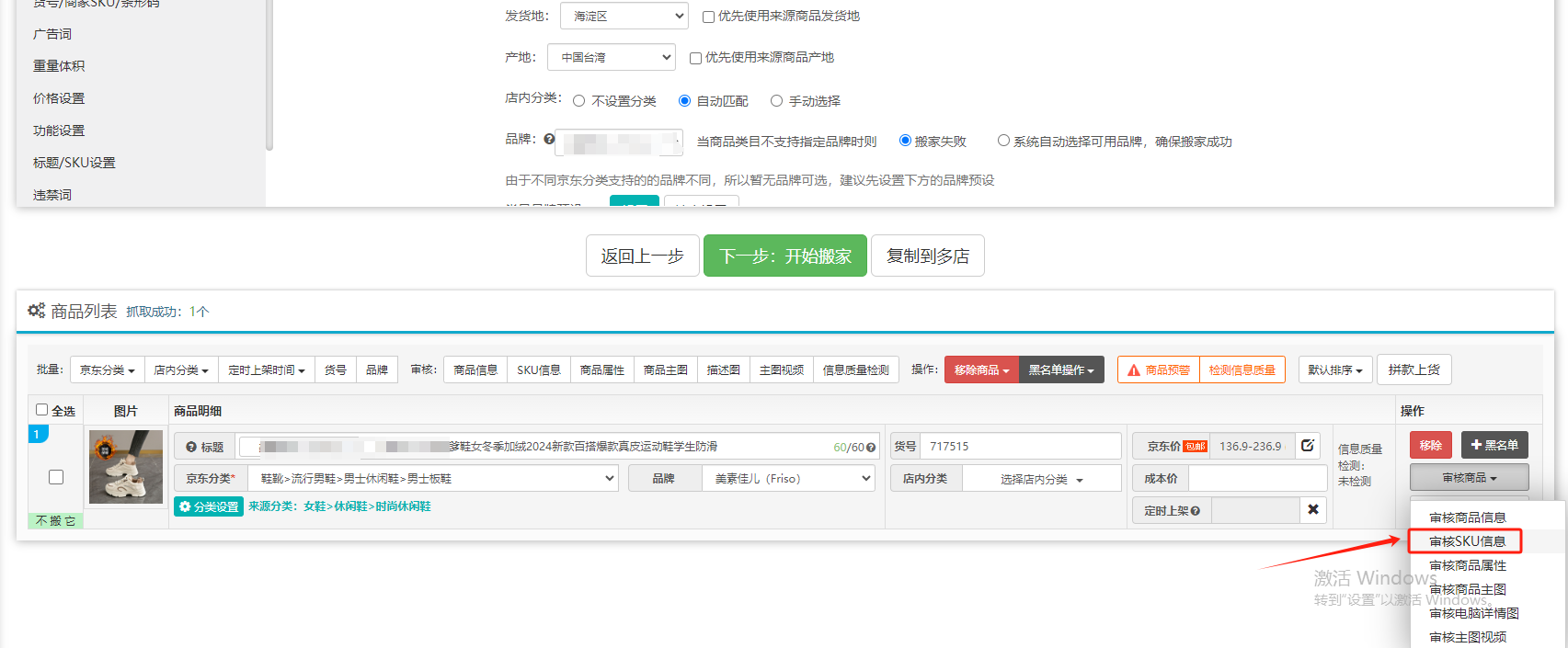
Task: Add product to blacklist with 黑名单 plus button
Action: point(1494,445)
